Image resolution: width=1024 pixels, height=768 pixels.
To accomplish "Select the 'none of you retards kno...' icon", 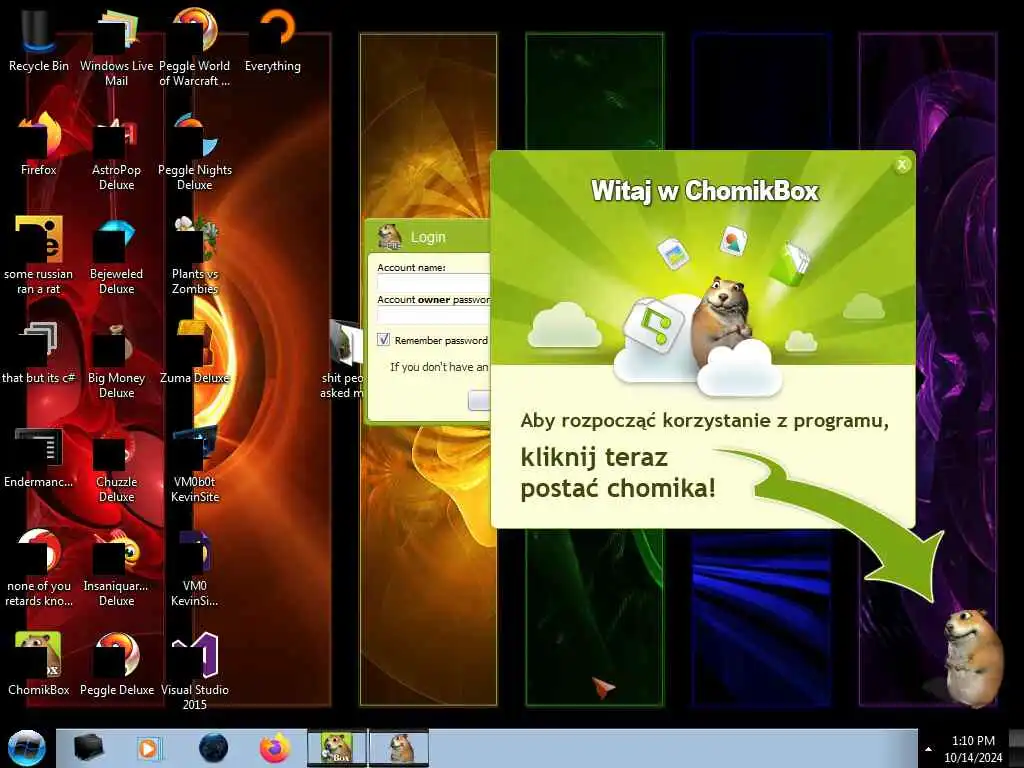I will click(x=38, y=567).
